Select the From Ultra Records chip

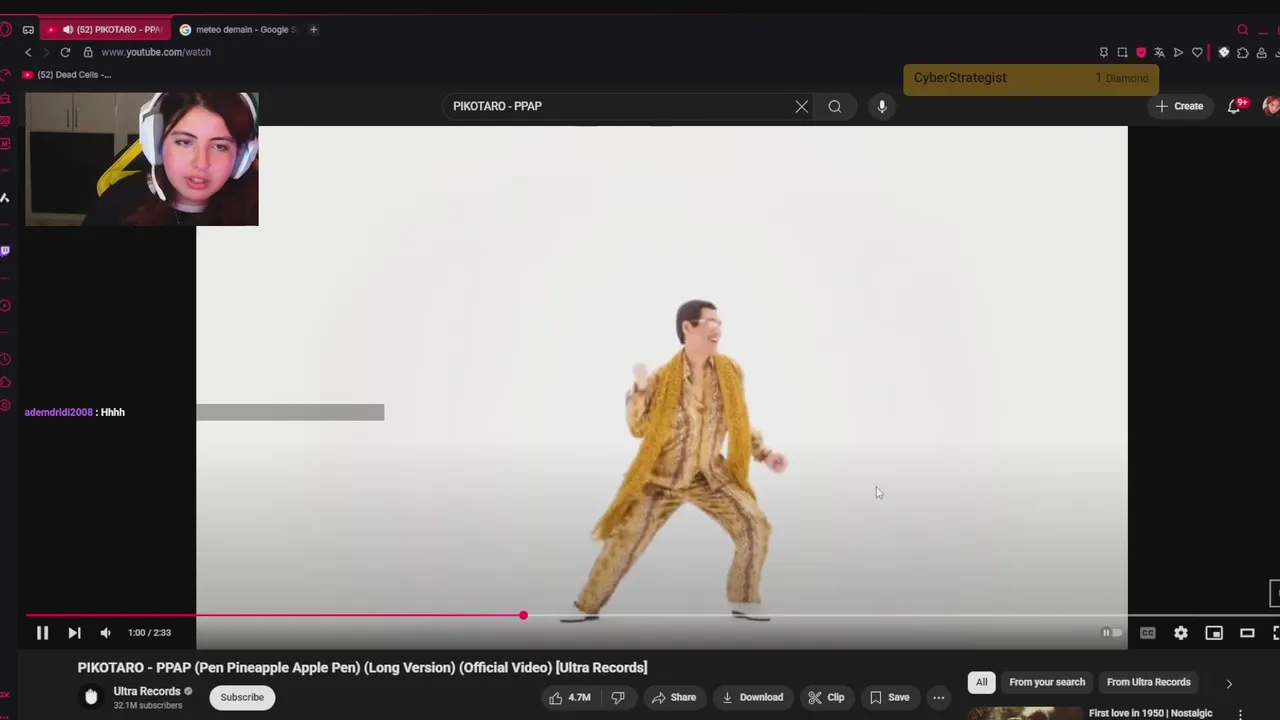(x=1148, y=682)
